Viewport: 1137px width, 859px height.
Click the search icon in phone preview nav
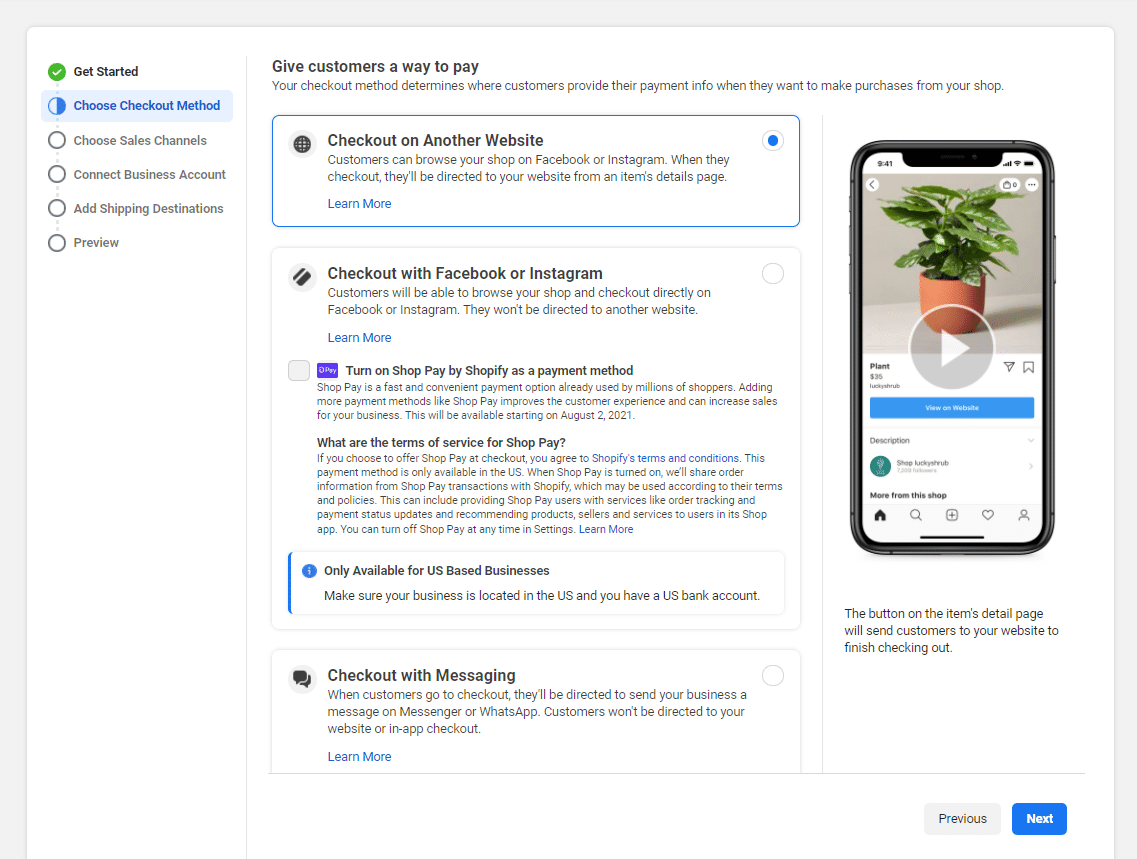pyautogui.click(x=916, y=515)
